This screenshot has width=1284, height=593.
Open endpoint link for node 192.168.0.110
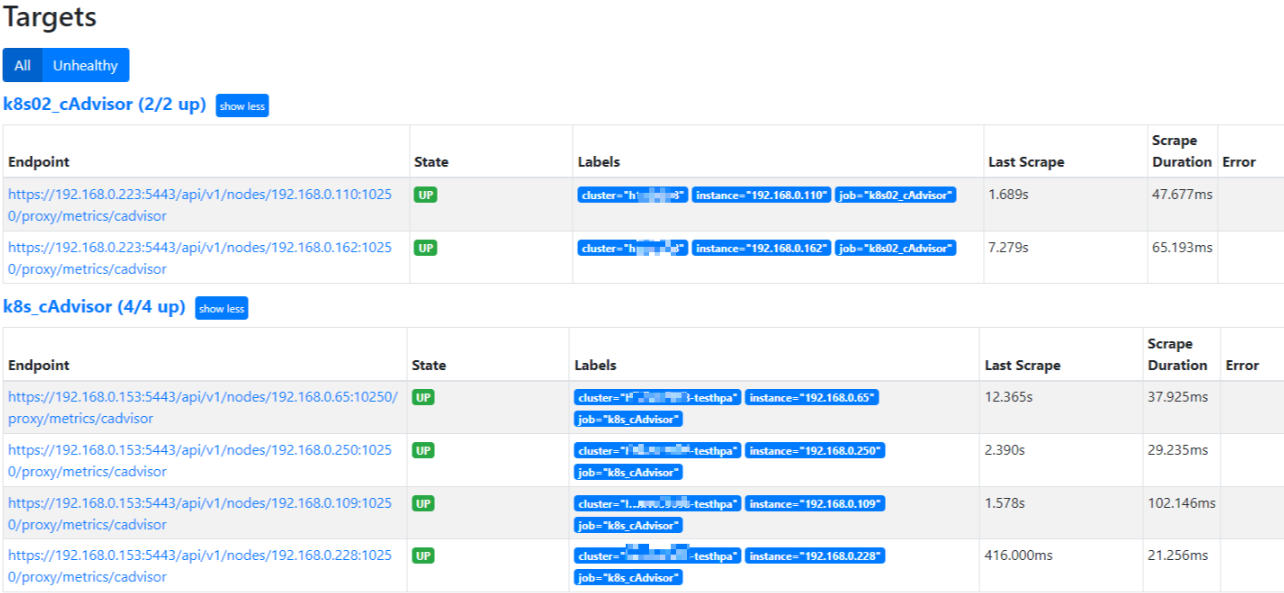[x=200, y=205]
